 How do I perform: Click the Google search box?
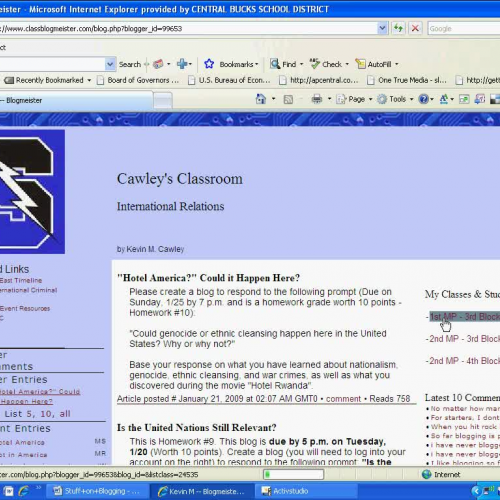[x=464, y=29]
